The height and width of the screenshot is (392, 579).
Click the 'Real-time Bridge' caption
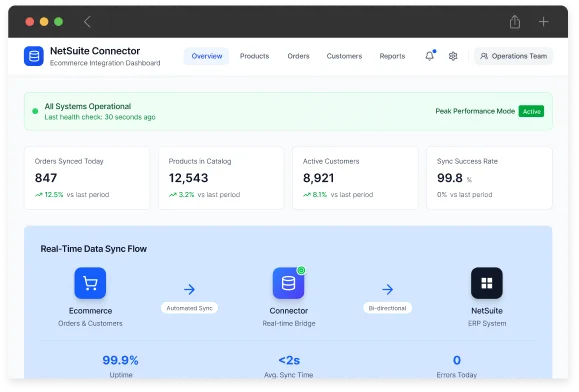pyautogui.click(x=289, y=323)
